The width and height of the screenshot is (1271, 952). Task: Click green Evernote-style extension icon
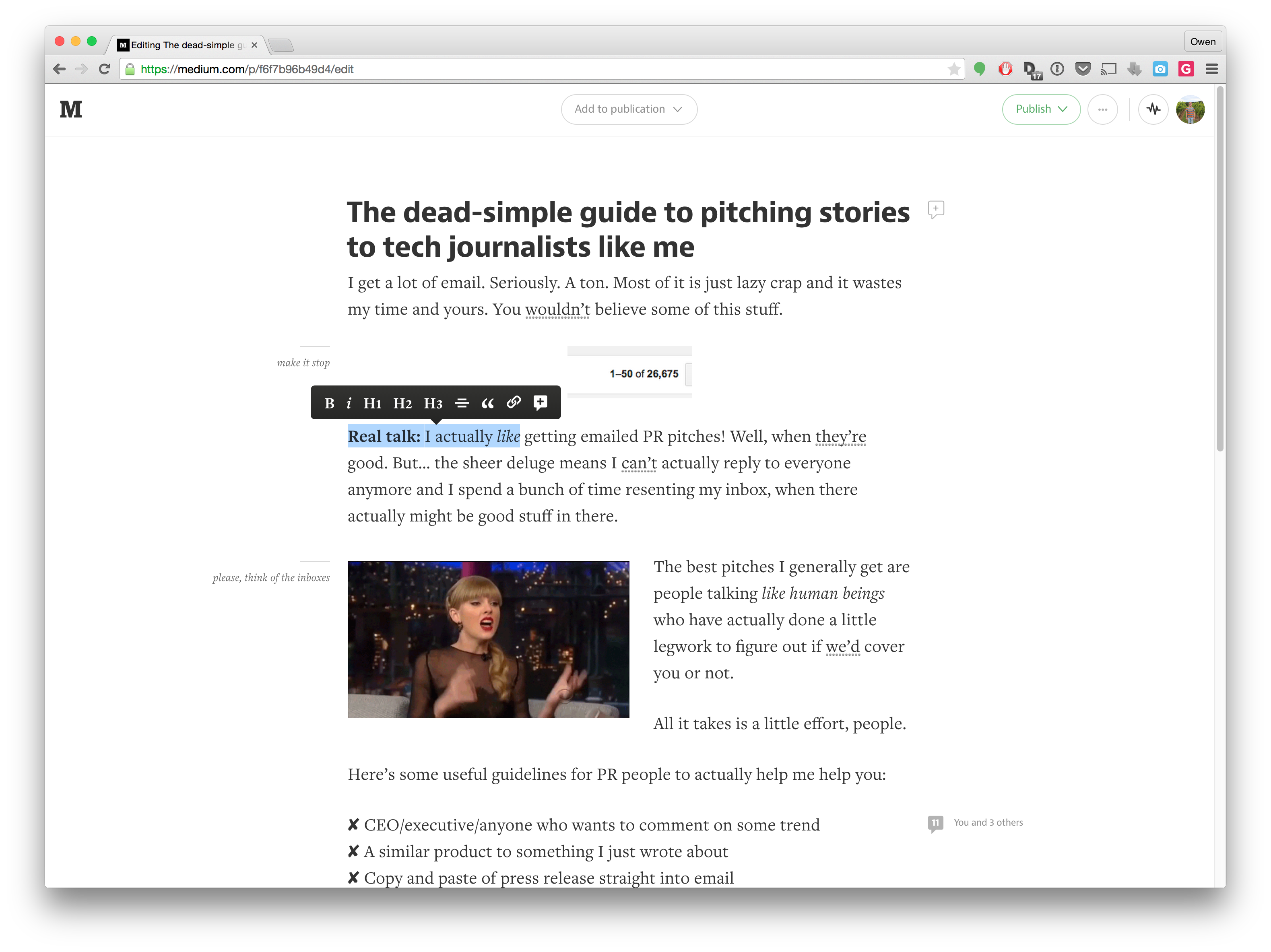pos(980,69)
